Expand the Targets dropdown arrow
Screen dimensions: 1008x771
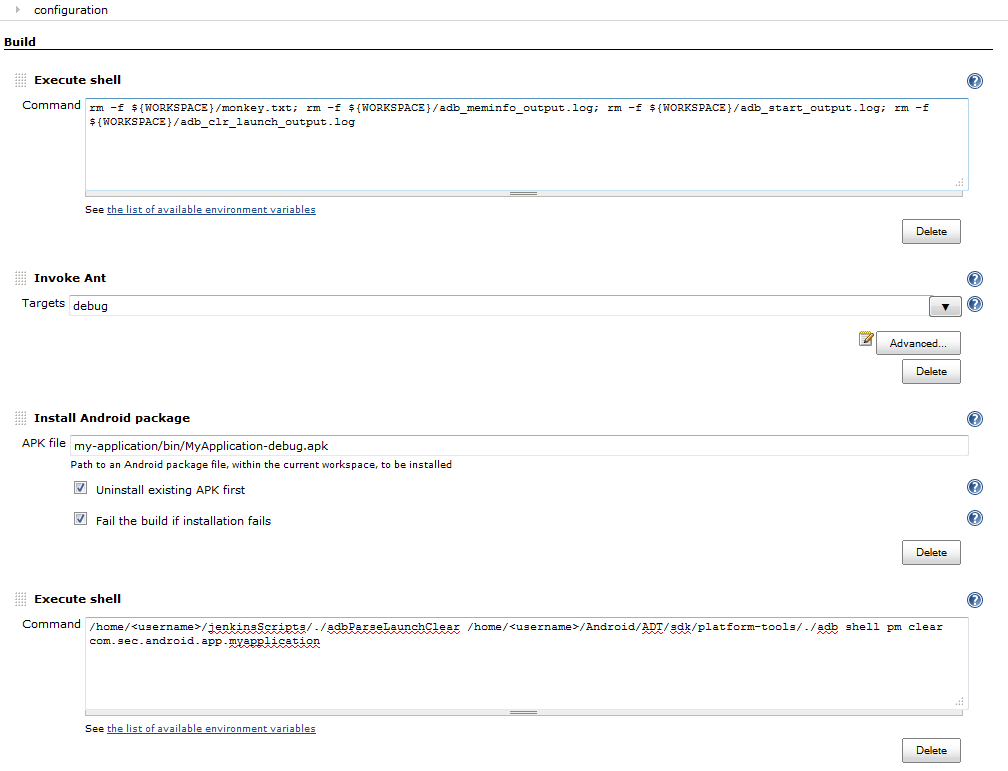[945, 307]
